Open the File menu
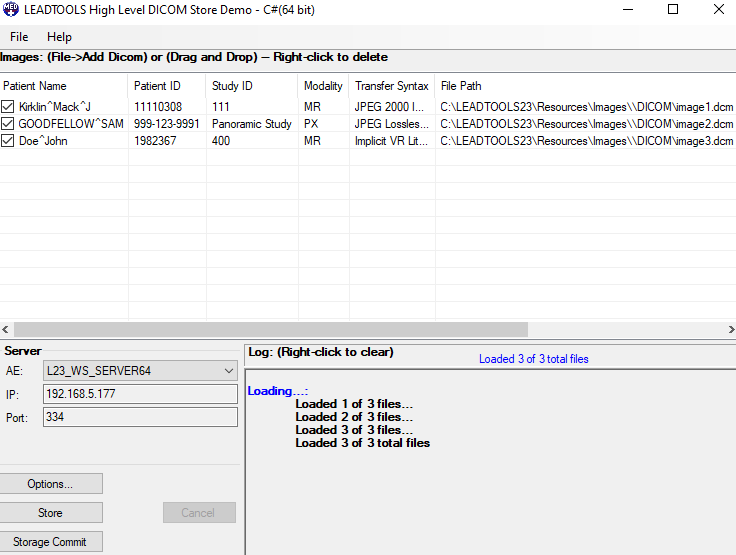 coord(19,37)
